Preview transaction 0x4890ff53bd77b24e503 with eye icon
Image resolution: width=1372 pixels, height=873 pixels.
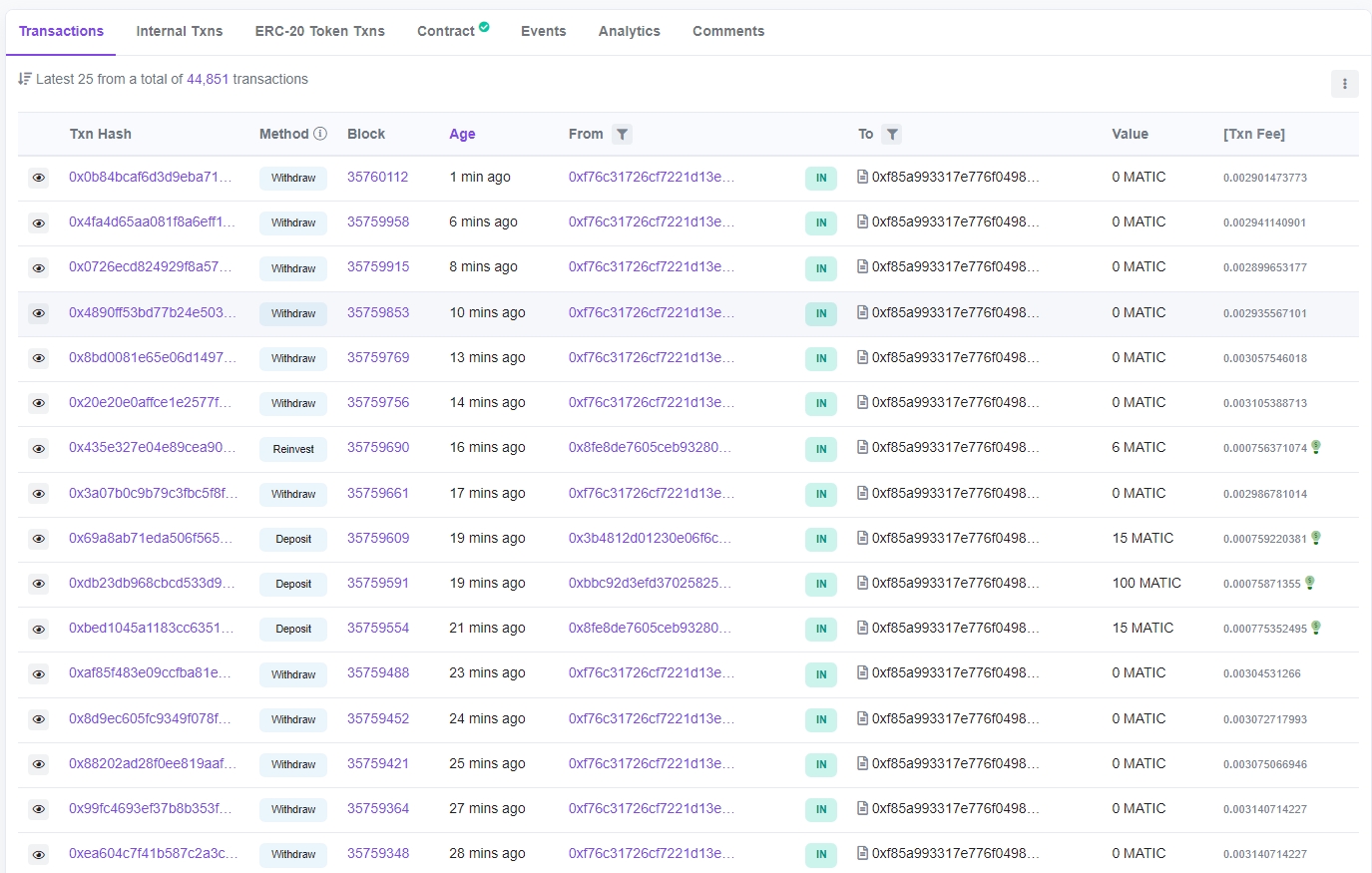[x=38, y=313]
